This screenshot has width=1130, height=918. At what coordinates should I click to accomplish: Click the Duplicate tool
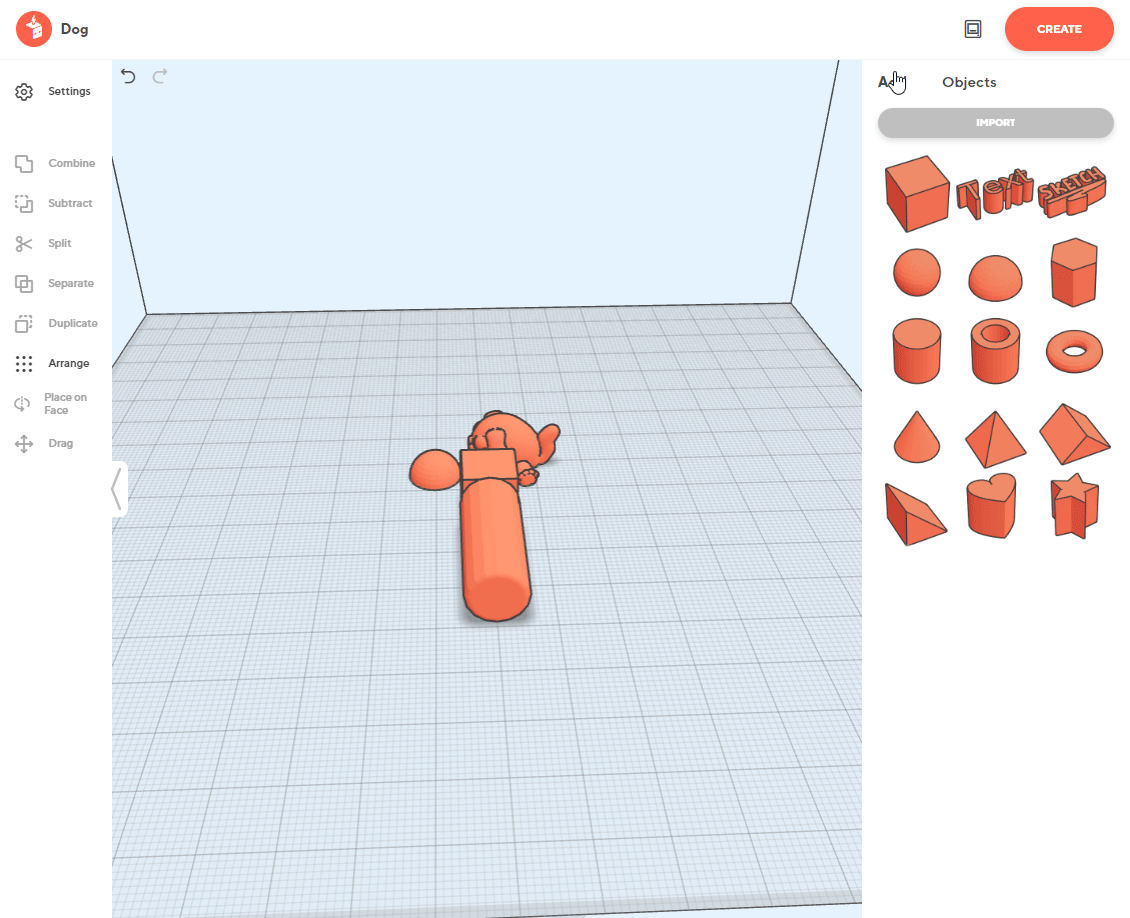coord(56,324)
